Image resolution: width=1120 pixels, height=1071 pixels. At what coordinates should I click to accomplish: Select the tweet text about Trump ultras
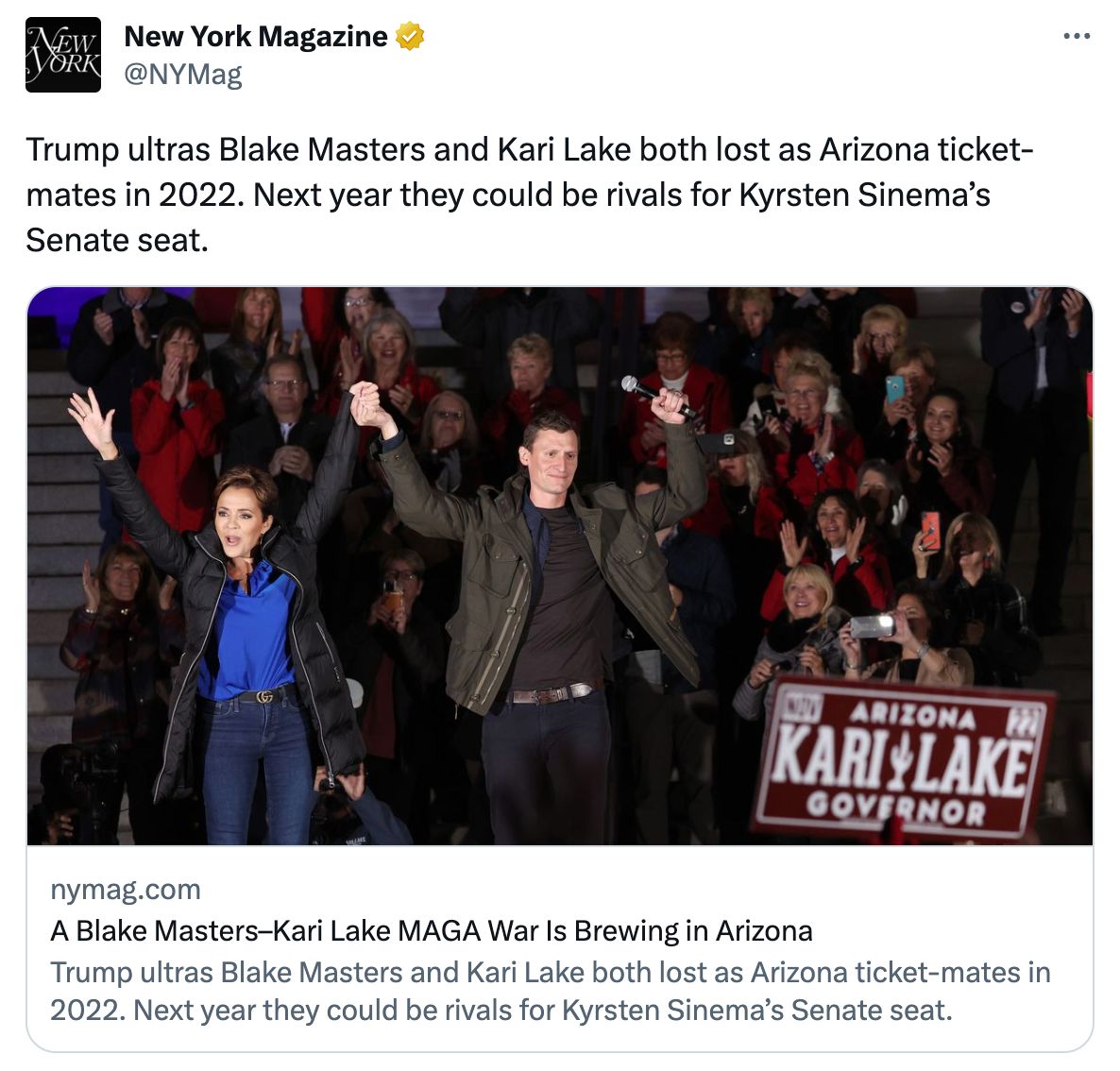(529, 195)
